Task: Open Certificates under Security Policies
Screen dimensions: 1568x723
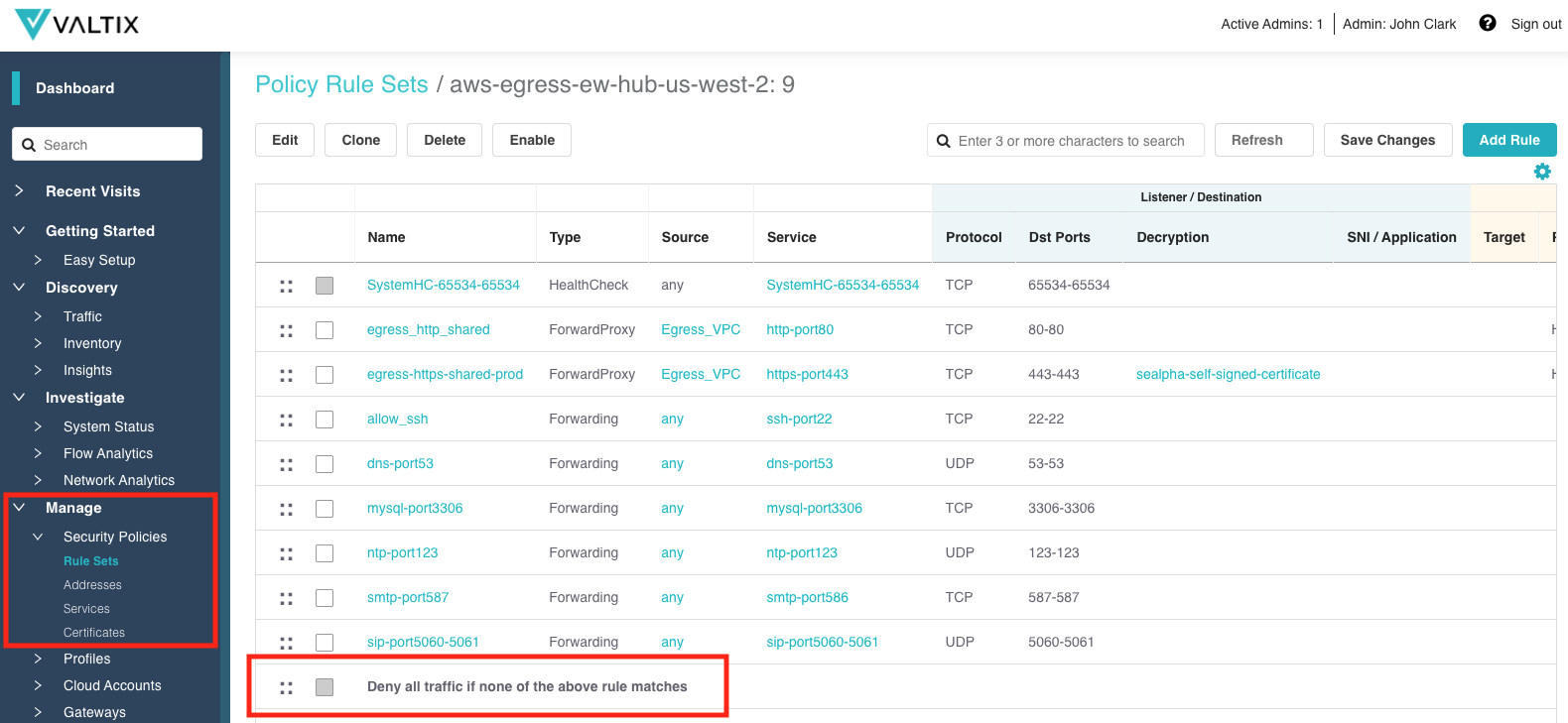Action: [94, 633]
